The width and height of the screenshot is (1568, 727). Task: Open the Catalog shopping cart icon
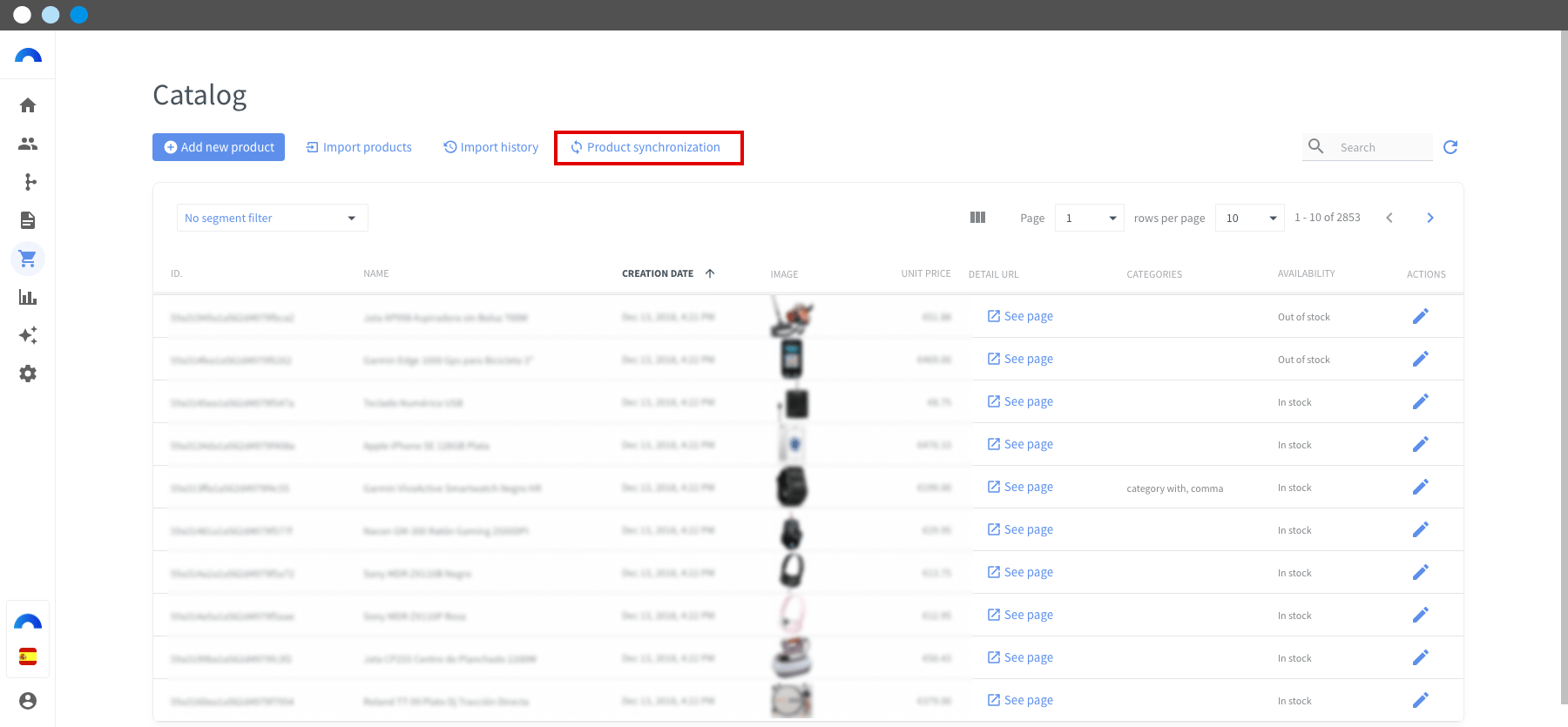(x=28, y=259)
